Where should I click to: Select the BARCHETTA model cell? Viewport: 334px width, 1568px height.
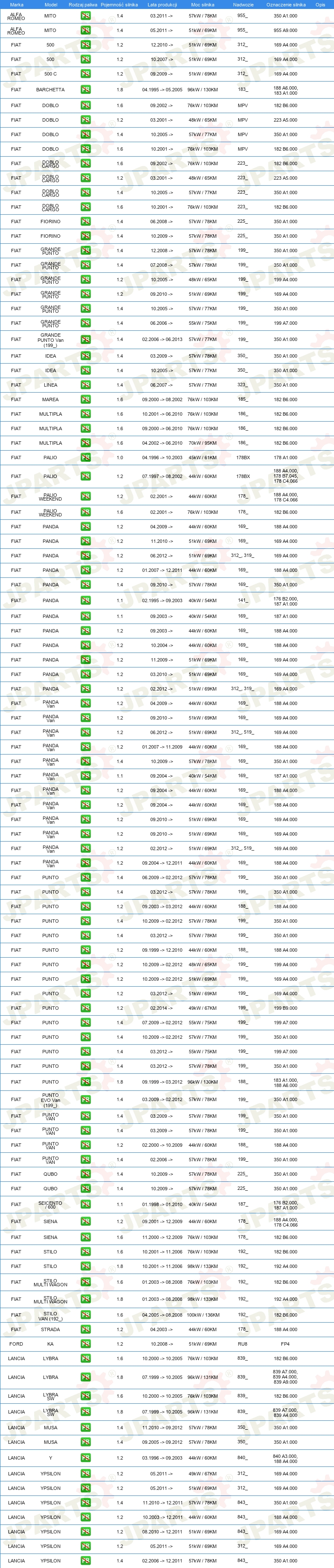click(x=50, y=90)
